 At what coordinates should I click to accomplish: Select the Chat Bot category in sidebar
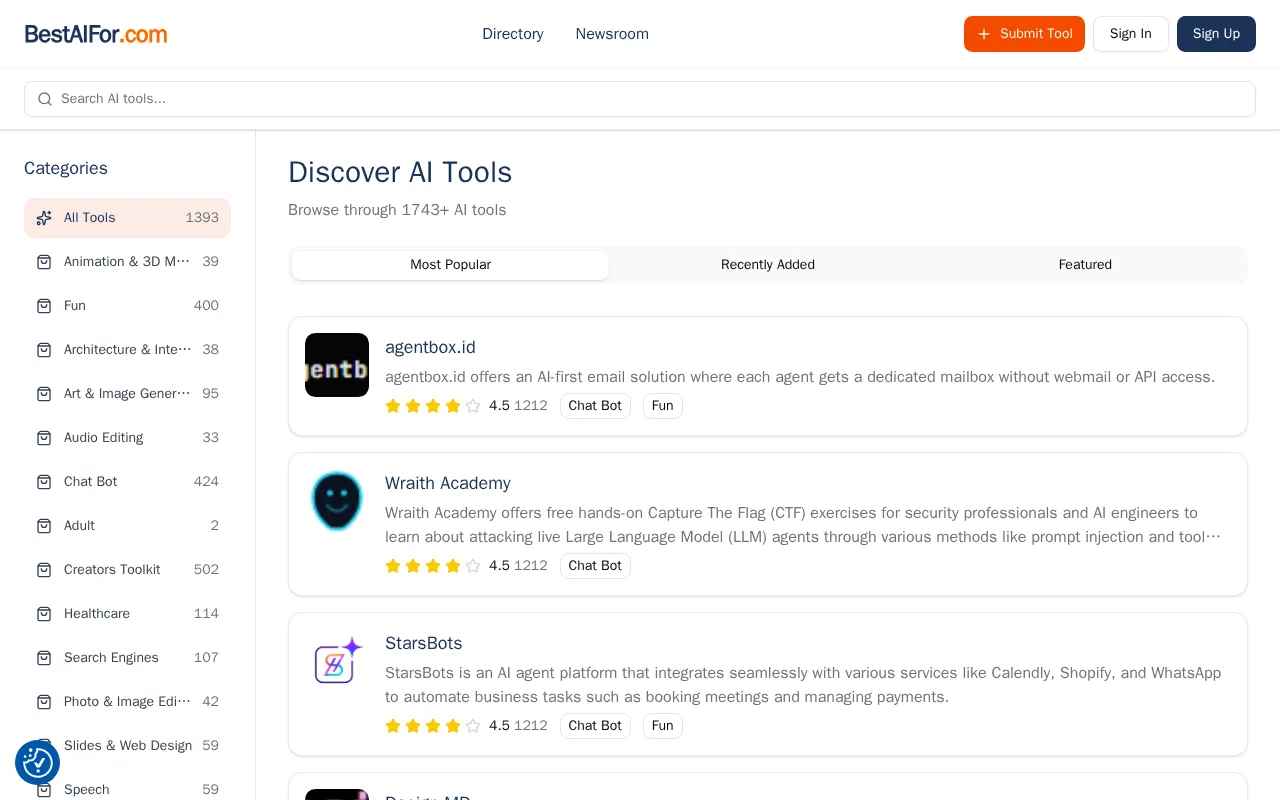[x=127, y=482]
